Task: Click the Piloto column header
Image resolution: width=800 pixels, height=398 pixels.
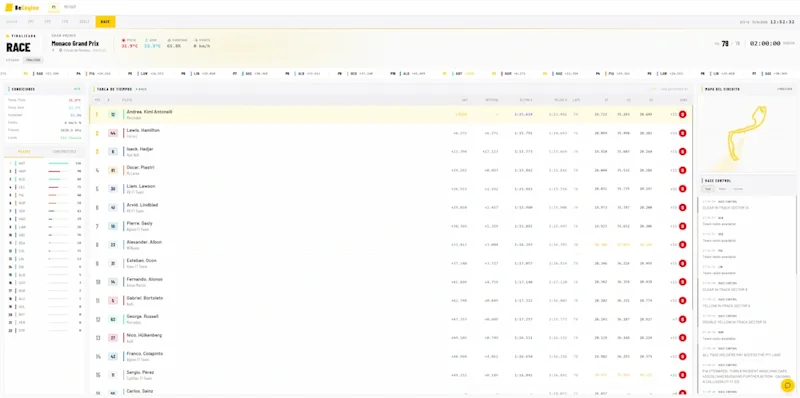Action: pyautogui.click(x=127, y=100)
